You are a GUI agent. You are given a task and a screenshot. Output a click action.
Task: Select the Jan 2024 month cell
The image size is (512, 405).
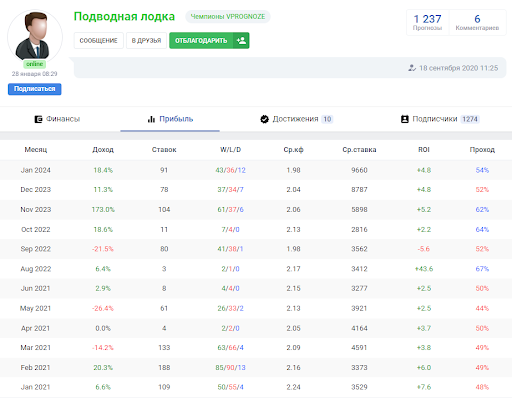(36, 170)
